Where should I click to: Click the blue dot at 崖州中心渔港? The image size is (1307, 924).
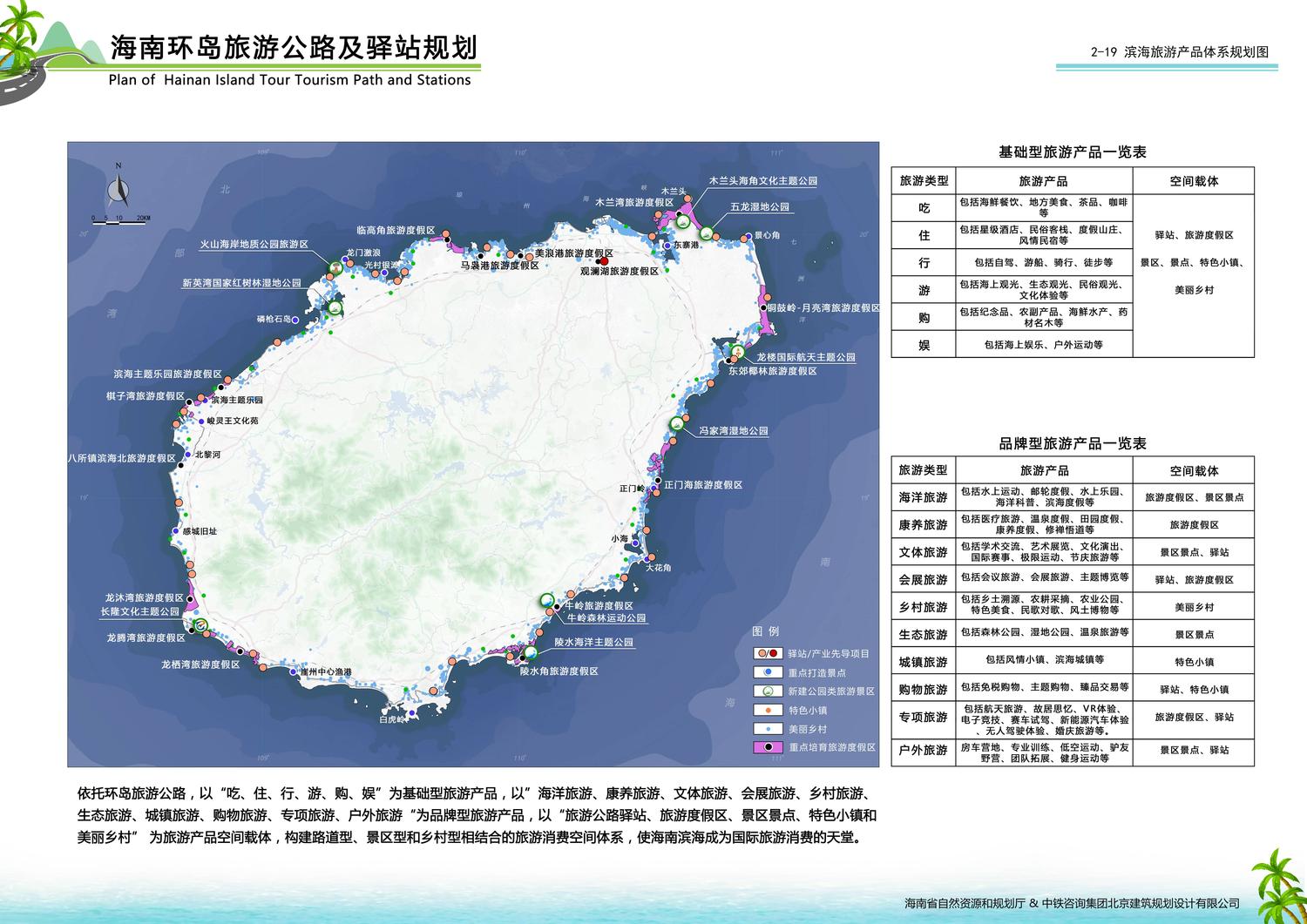tap(292, 671)
